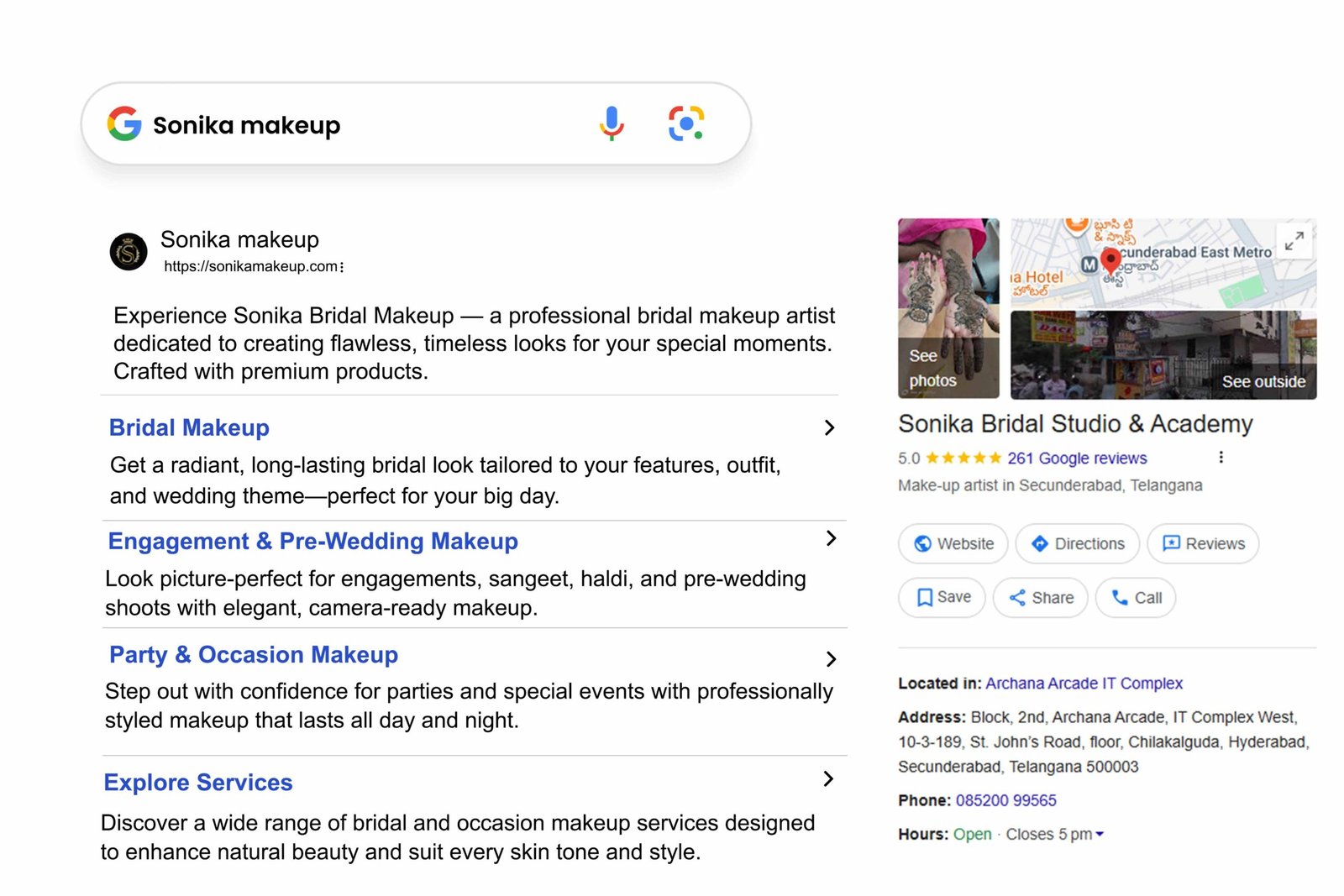Expand the Party & Occasion Makeup arrow

coord(831,659)
